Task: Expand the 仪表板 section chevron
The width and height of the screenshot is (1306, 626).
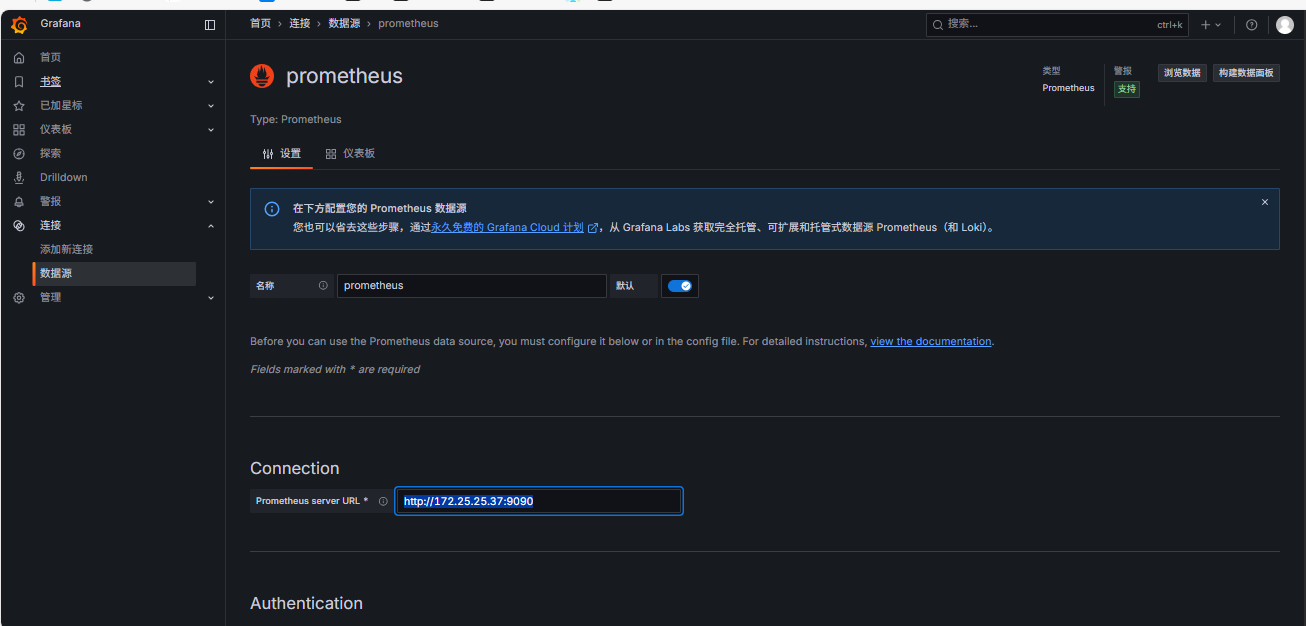Action: 211,129
